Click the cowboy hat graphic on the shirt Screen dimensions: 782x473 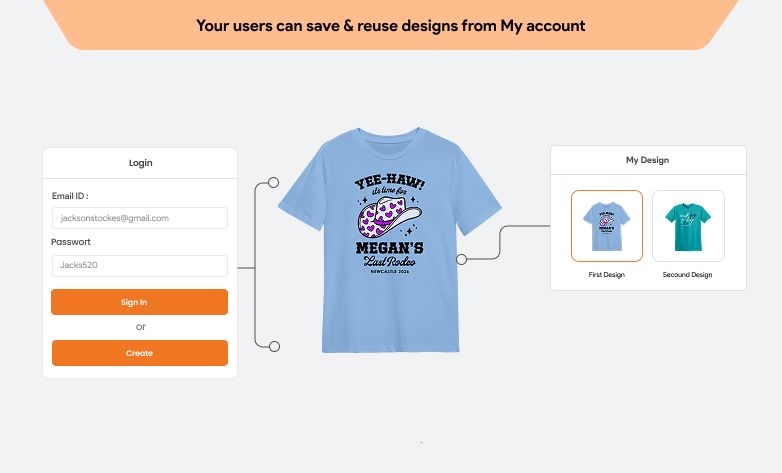[x=385, y=215]
